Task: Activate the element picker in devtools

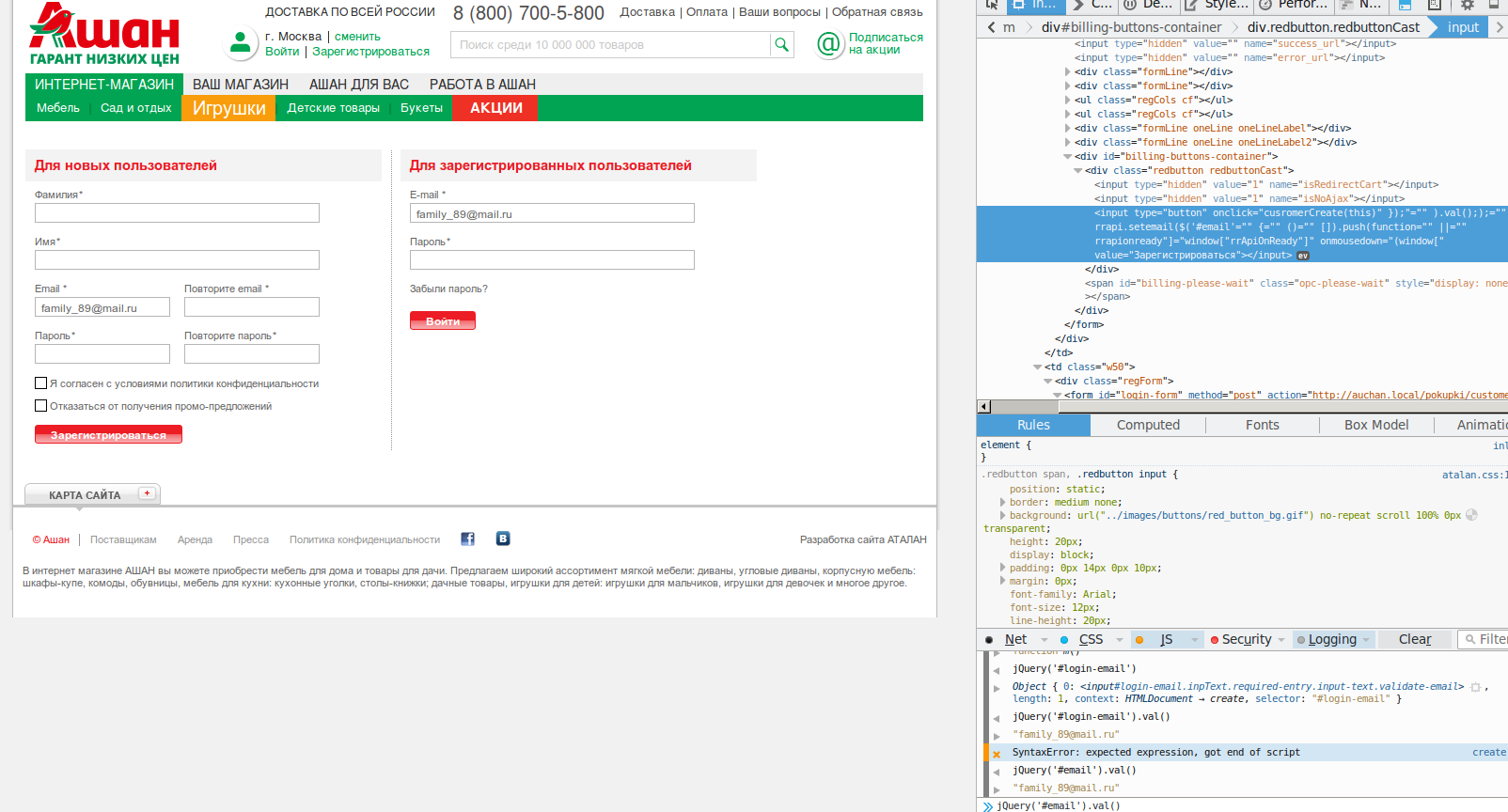Action: click(x=991, y=5)
